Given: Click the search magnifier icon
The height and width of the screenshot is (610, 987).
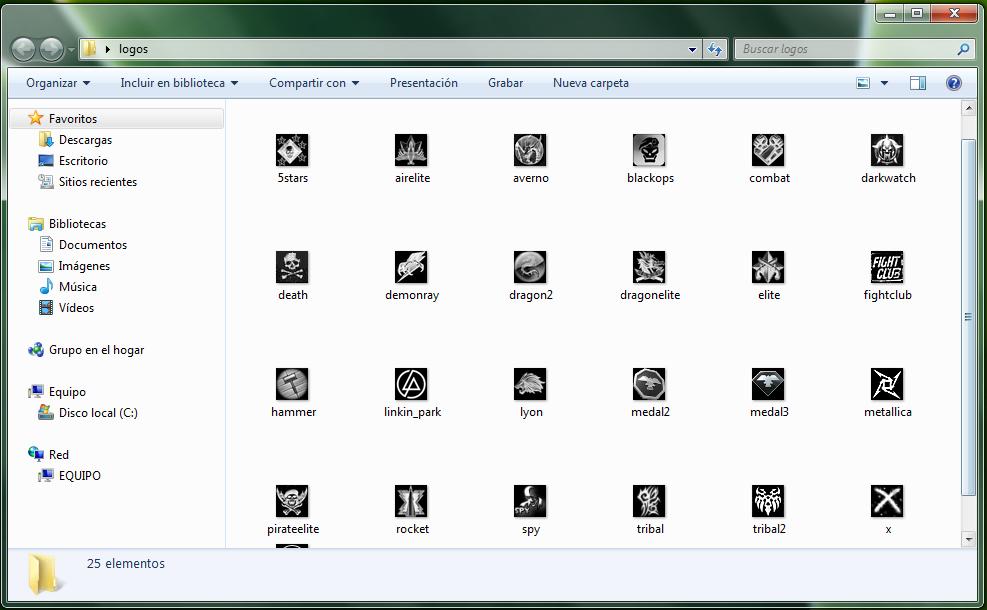Looking at the screenshot, I should (x=963, y=49).
